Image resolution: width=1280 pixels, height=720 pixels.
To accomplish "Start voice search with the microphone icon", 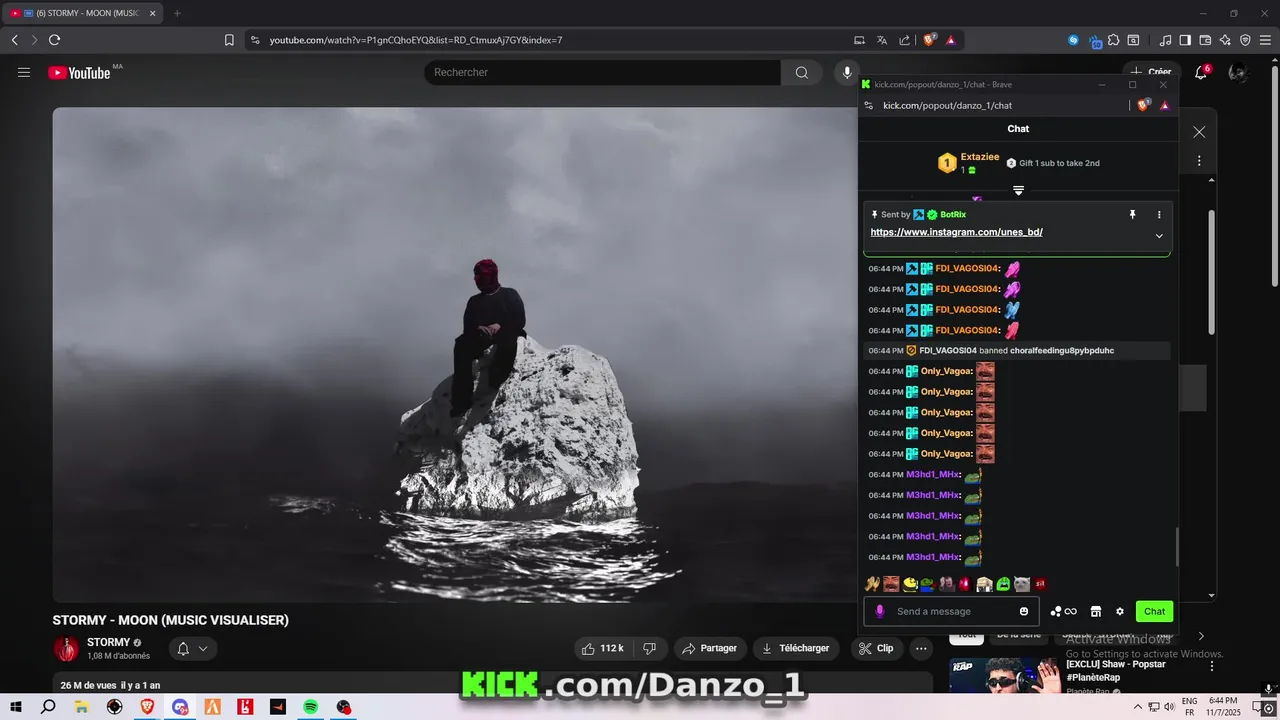I will coord(847,72).
